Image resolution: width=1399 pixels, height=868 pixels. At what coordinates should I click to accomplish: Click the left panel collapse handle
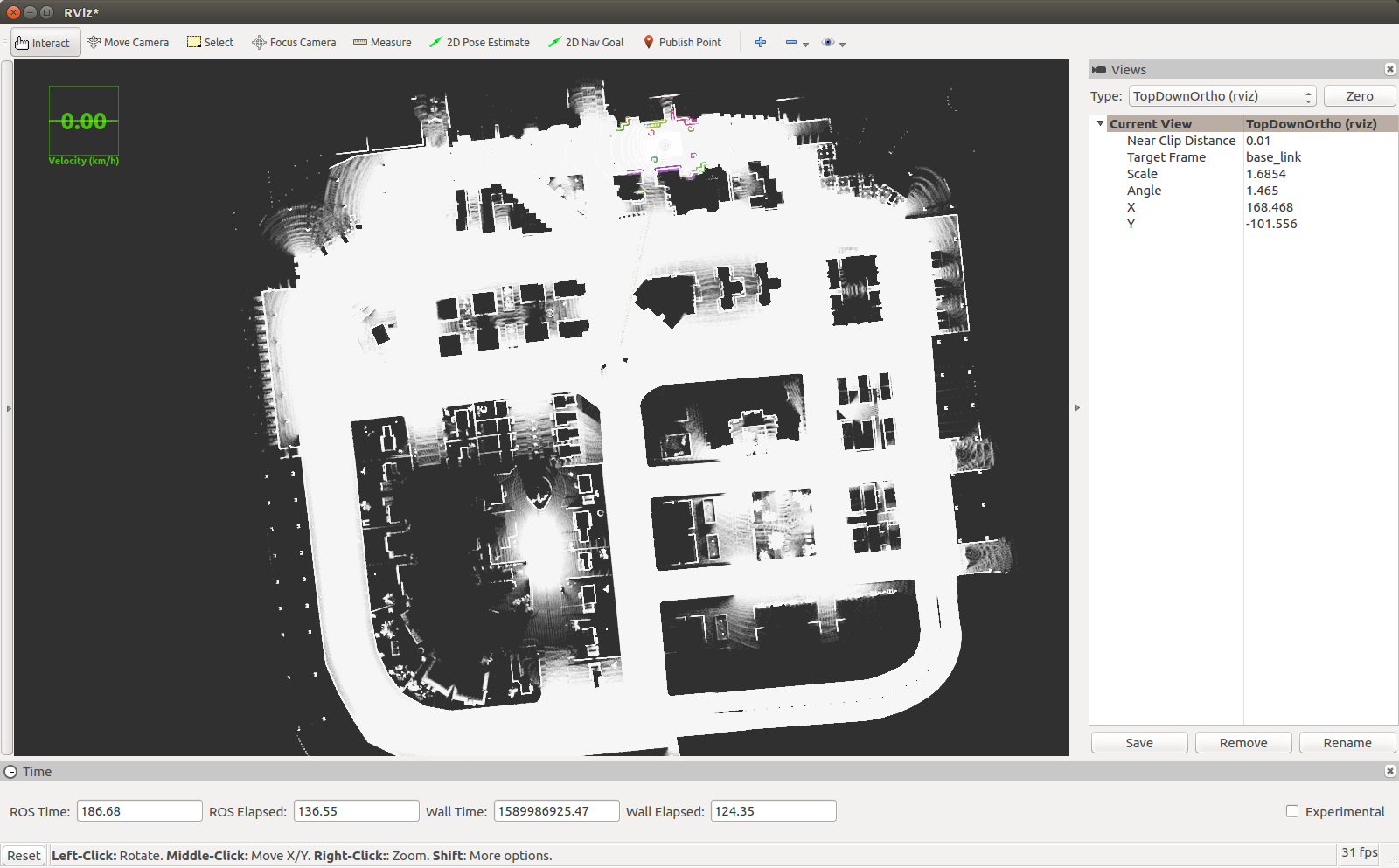pos(9,408)
